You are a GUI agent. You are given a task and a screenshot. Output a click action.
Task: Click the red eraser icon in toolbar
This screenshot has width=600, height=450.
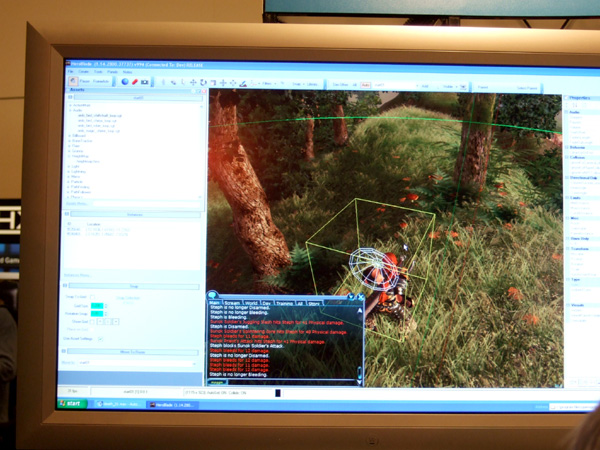pos(135,82)
